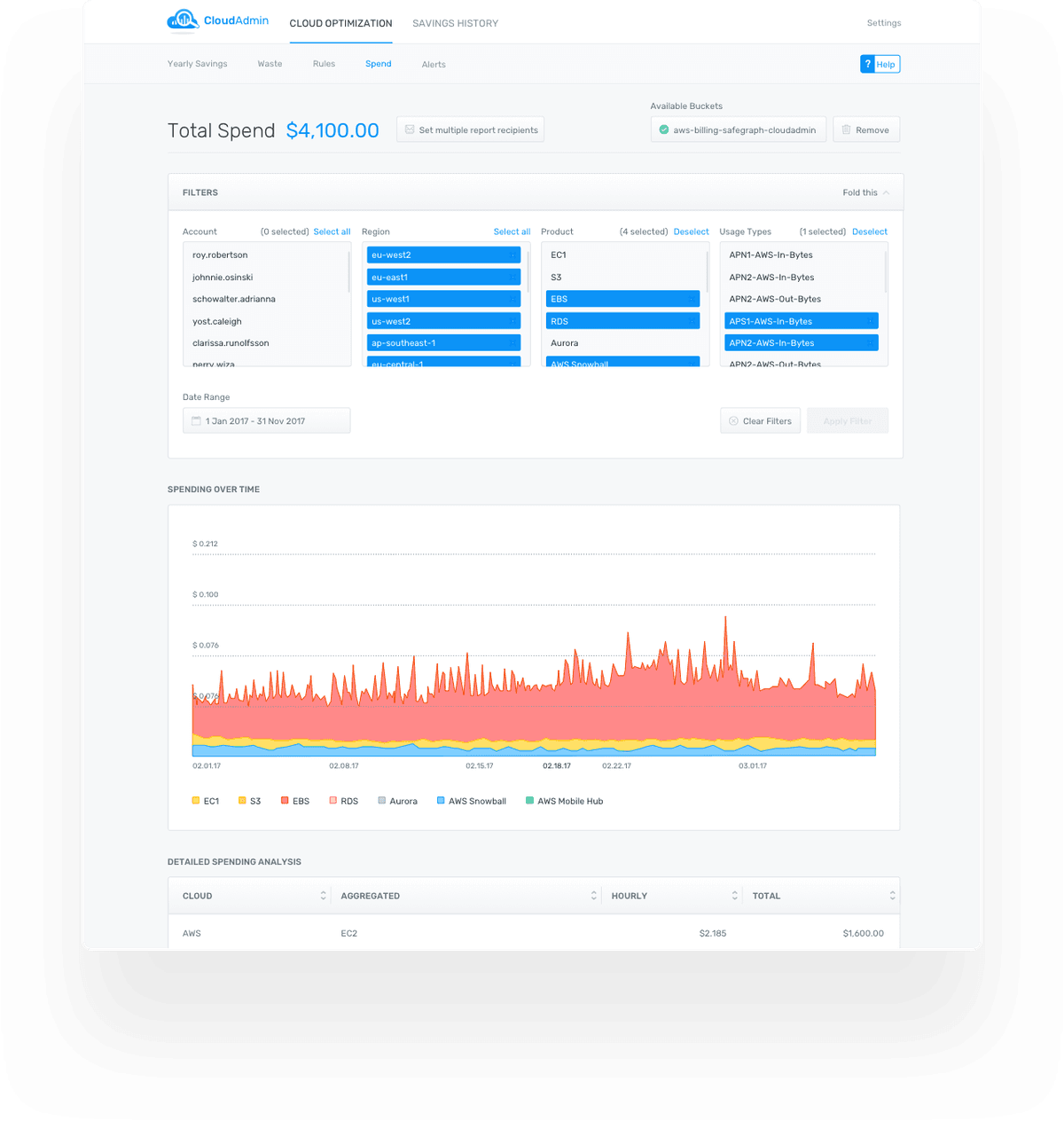Image resolution: width=1064 pixels, height=1121 pixels.
Task: Sort table by TOTAL column arrows
Action: point(892,896)
